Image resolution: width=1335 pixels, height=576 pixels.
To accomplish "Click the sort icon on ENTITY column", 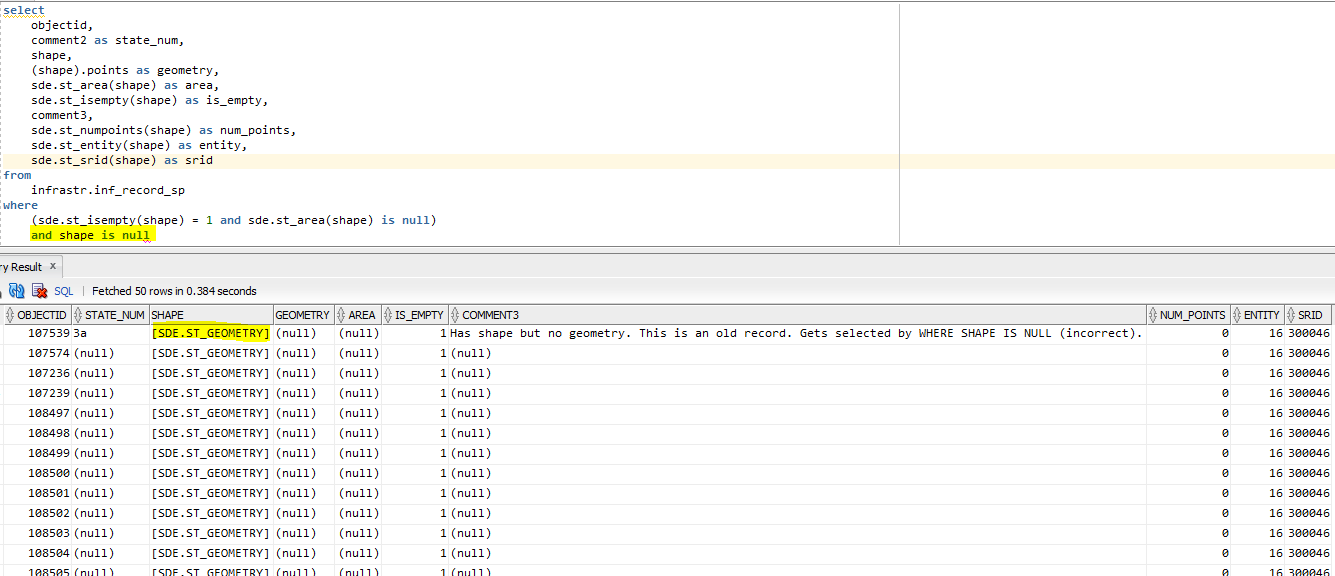I will 1236,314.
